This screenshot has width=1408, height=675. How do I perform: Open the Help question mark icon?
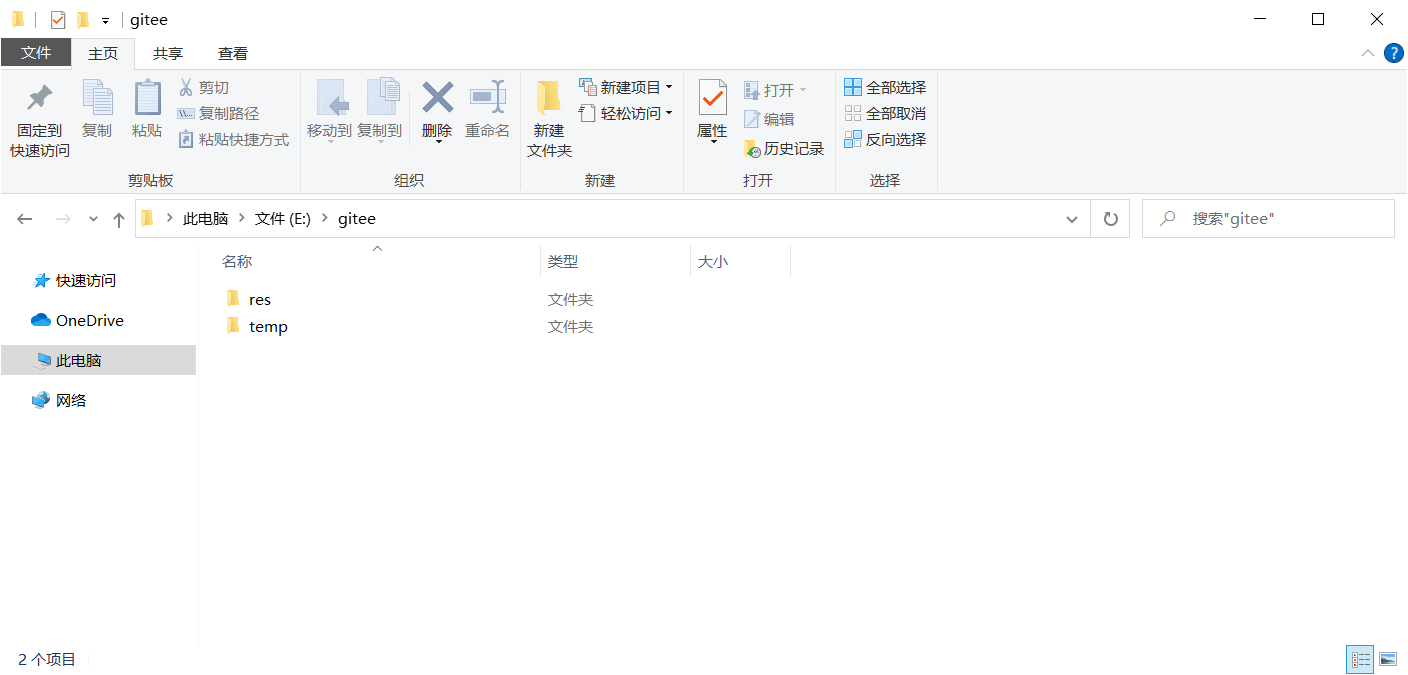click(x=1393, y=53)
